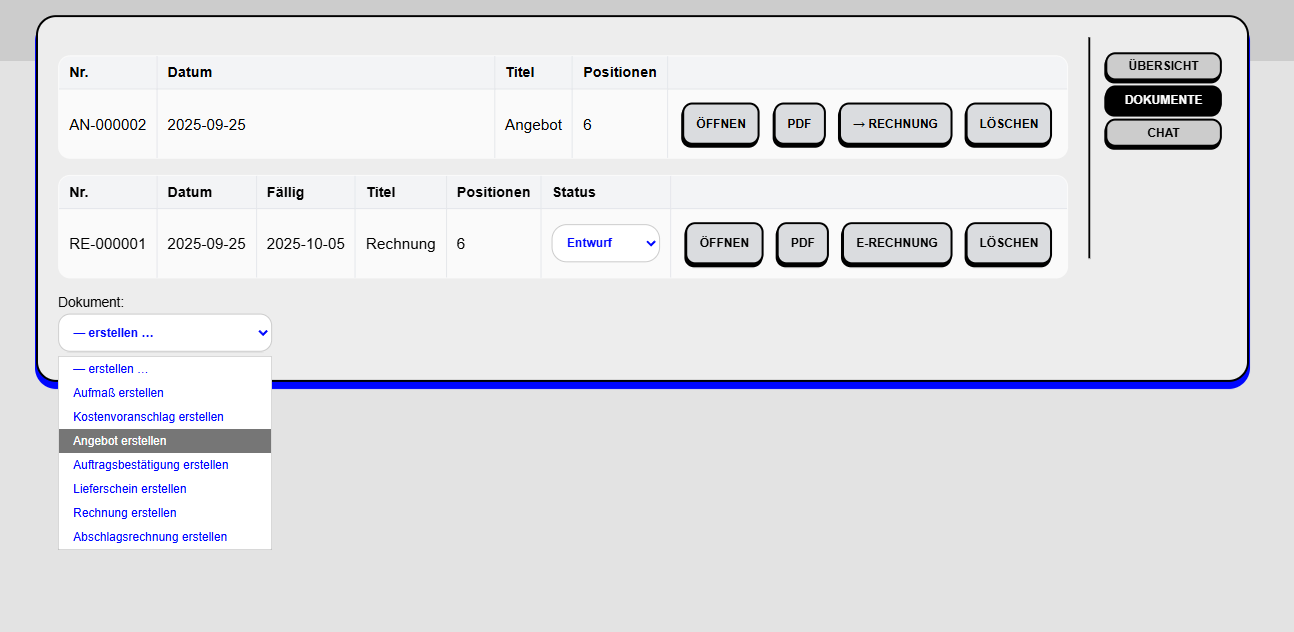Pick the highlighted Angebot erstellen option
This screenshot has width=1294, height=632.
[120, 441]
